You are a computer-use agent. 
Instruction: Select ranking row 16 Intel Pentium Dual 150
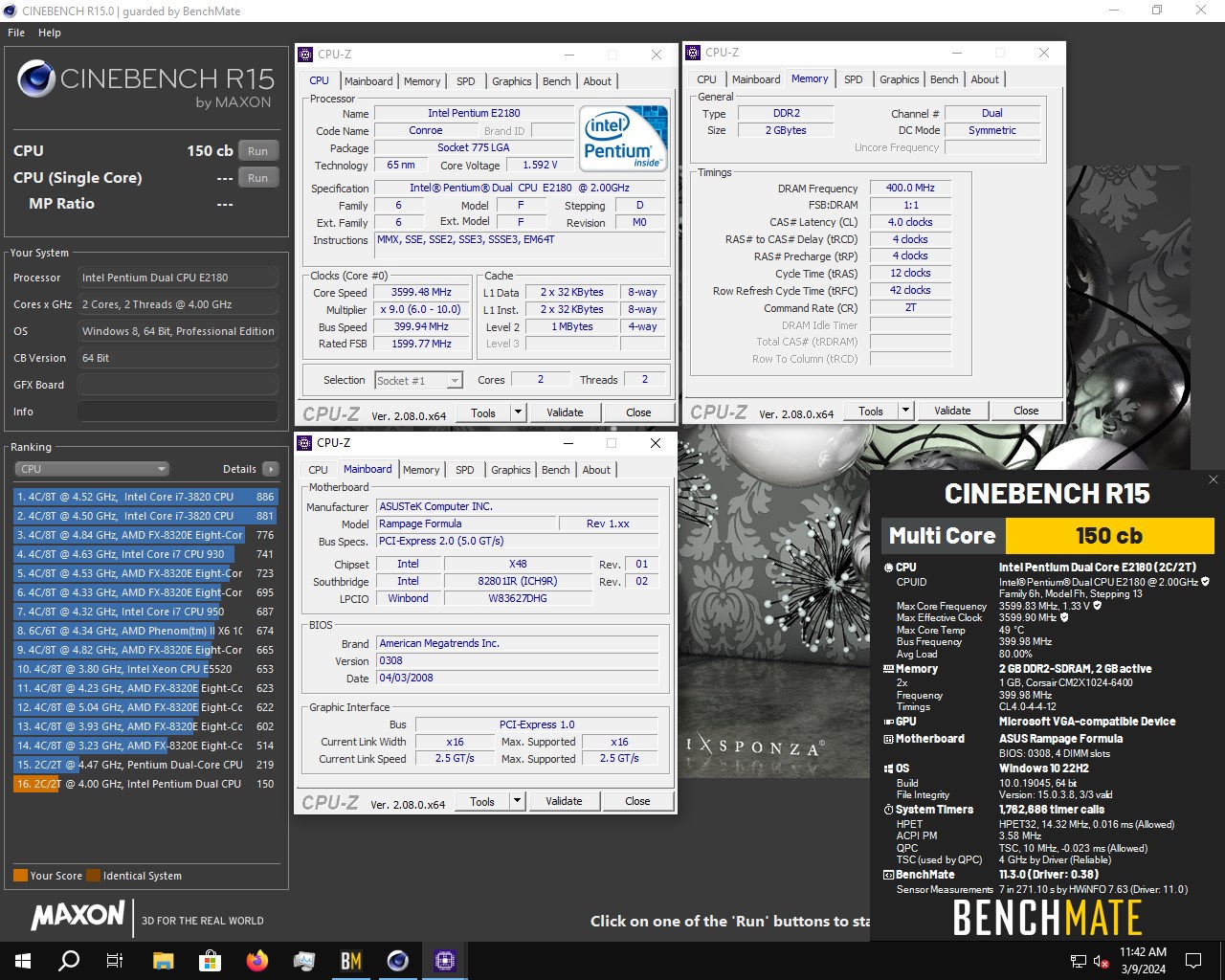click(145, 784)
